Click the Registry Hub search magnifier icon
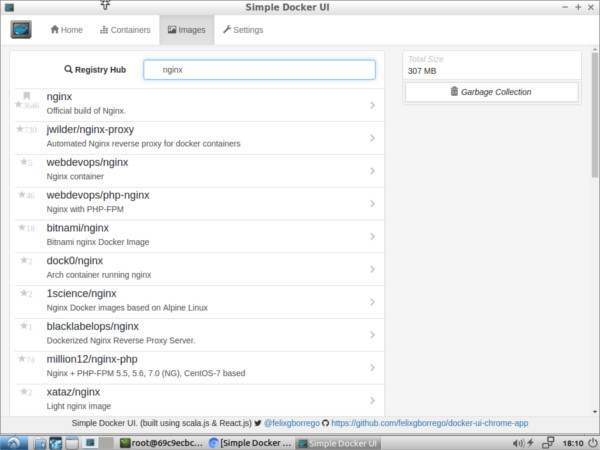600x450 pixels. 68,69
